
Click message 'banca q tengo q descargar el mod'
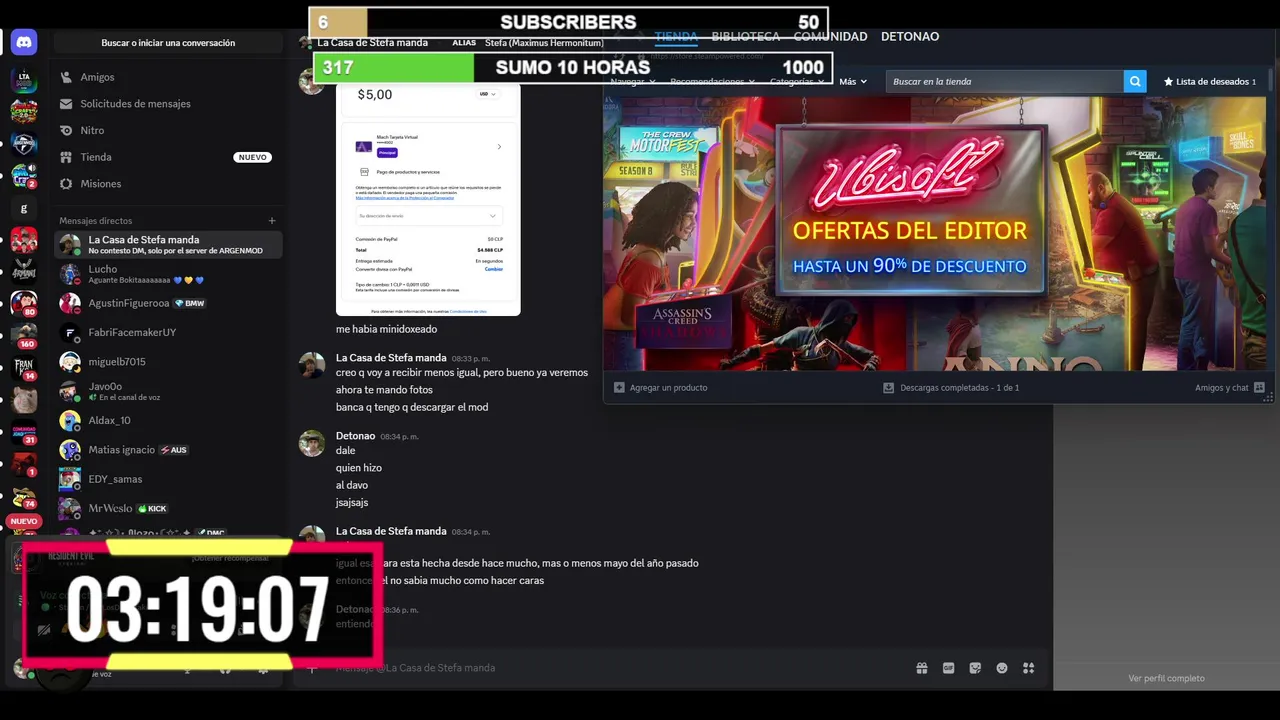point(412,407)
